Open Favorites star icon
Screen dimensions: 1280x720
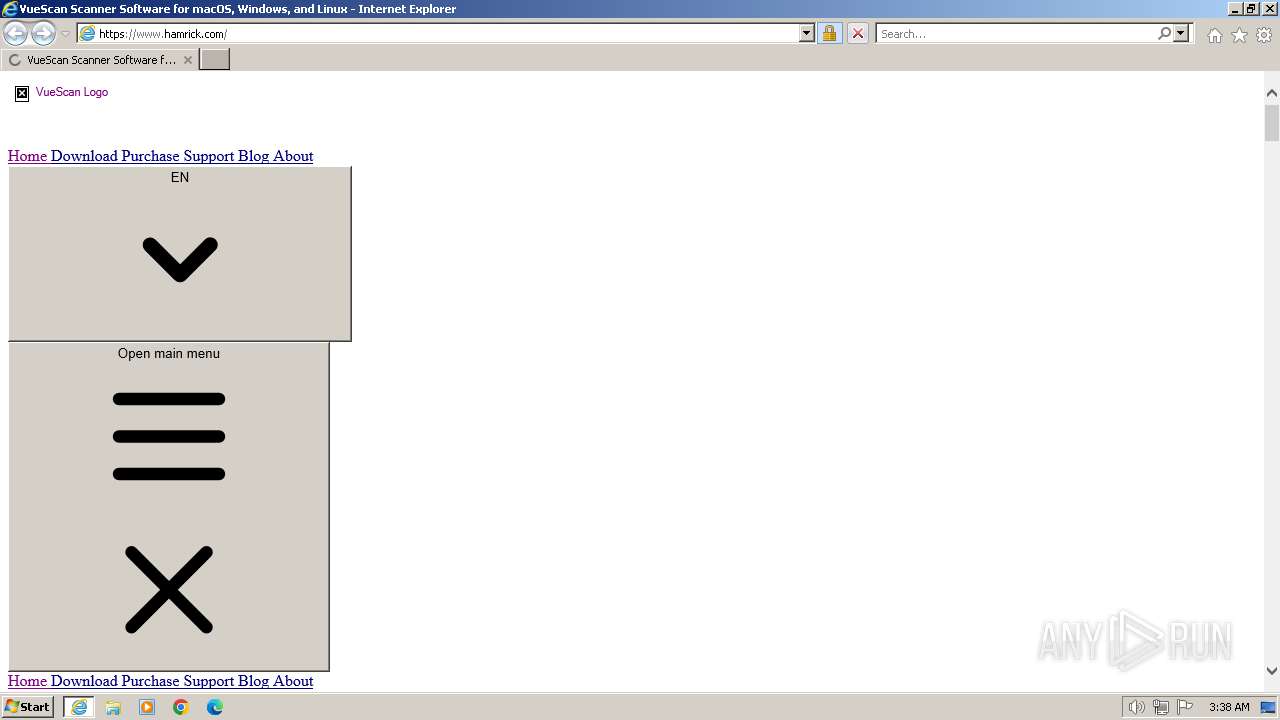(x=1239, y=35)
